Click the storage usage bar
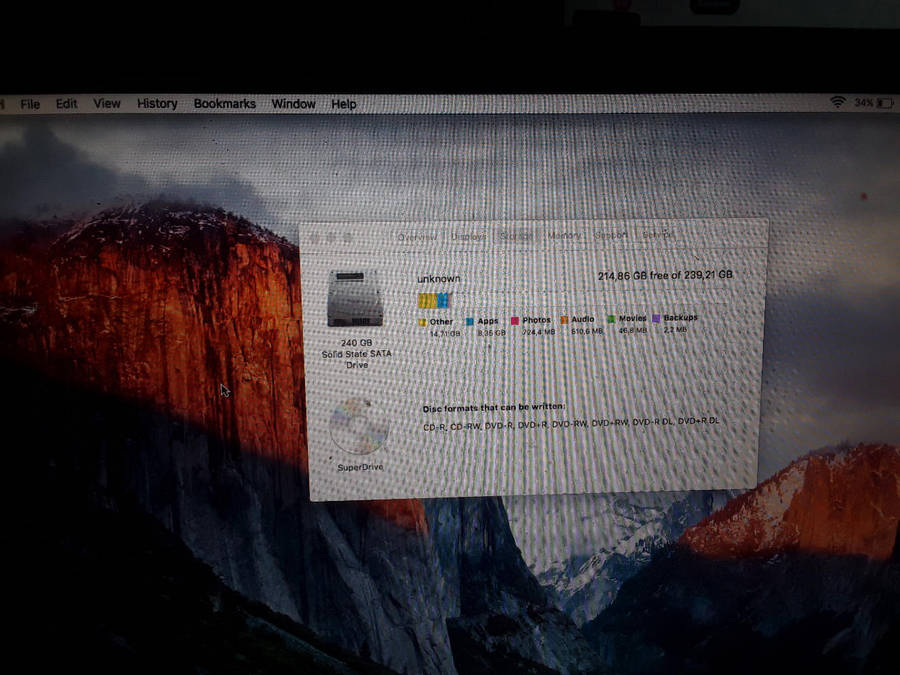This screenshot has width=900, height=675. pyautogui.click(x=433, y=300)
